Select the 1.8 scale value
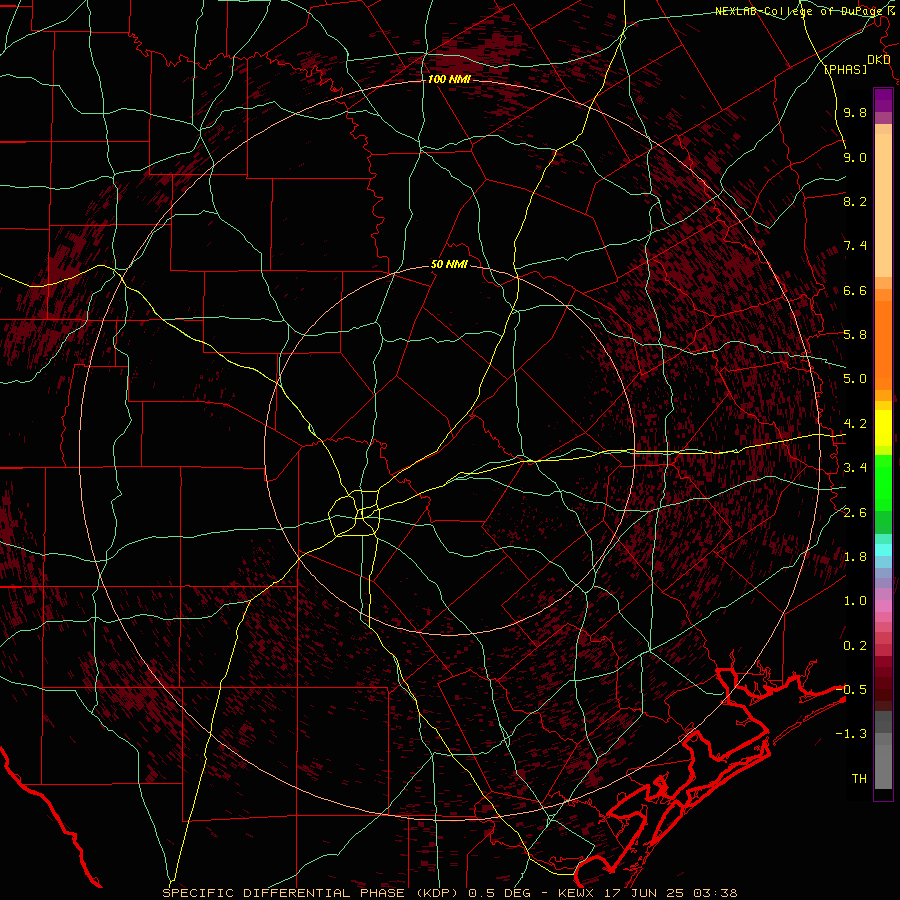The width and height of the screenshot is (900, 900). (855, 557)
